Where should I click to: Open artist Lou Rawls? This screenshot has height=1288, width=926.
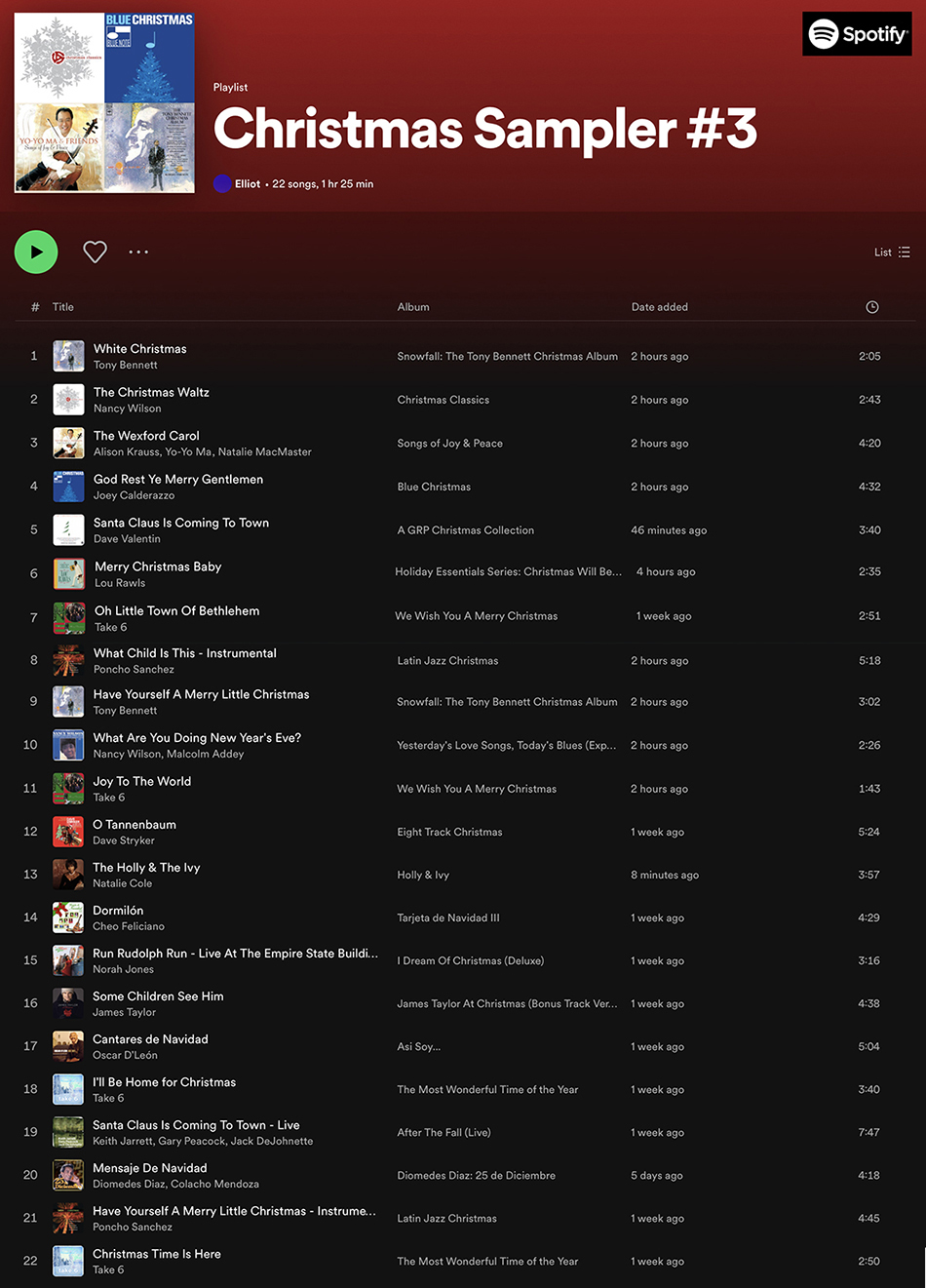120,583
